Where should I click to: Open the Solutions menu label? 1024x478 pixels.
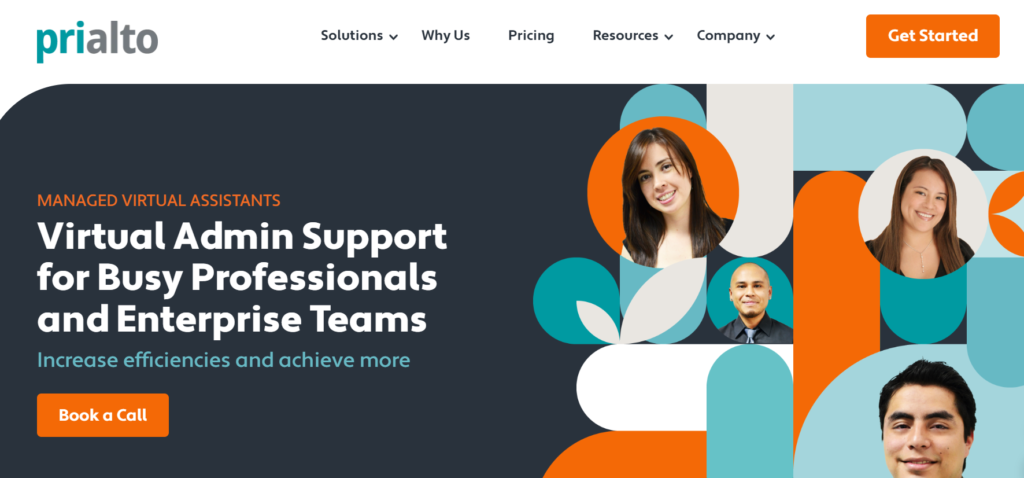click(352, 35)
